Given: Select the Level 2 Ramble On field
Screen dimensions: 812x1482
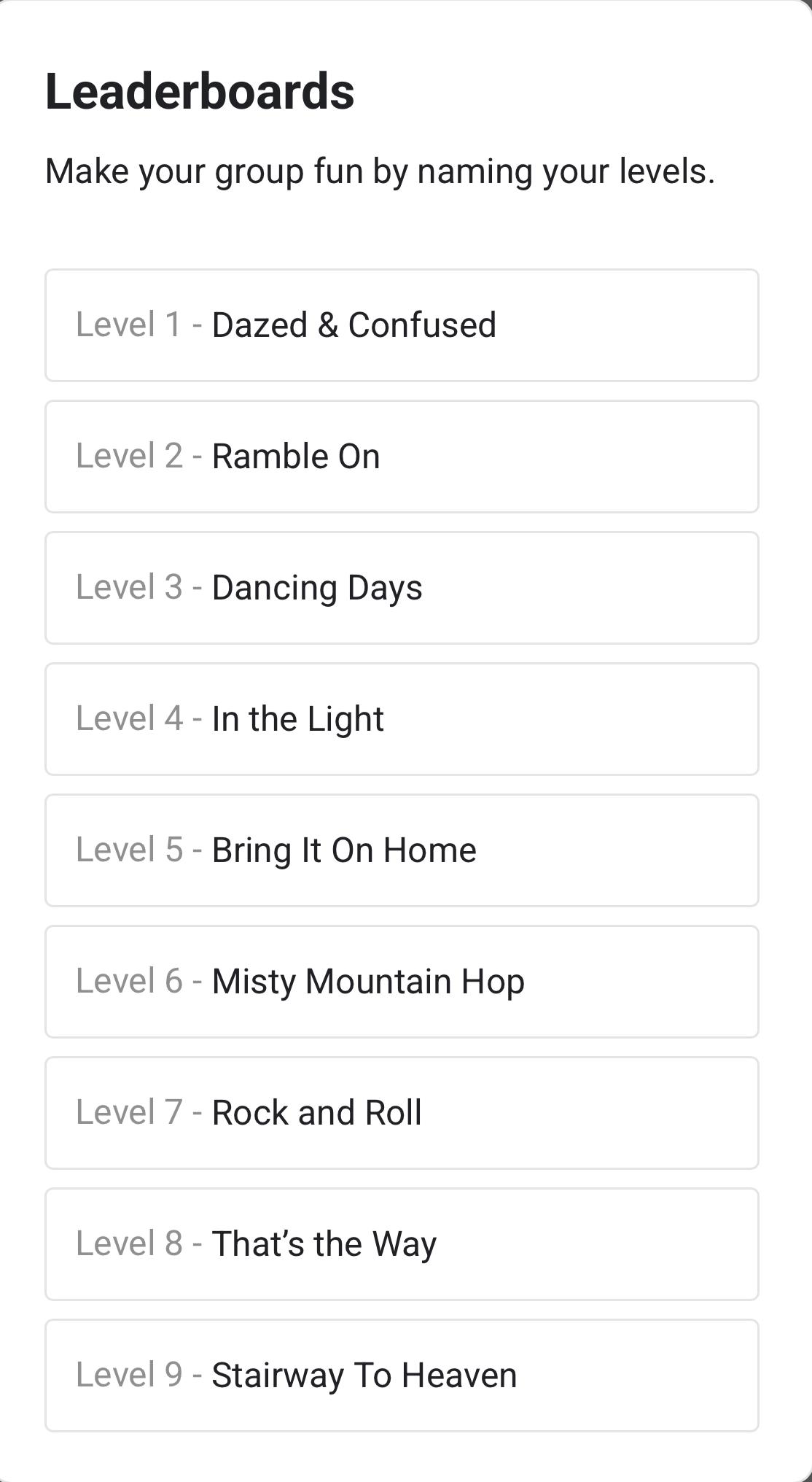Looking at the screenshot, I should (x=402, y=457).
